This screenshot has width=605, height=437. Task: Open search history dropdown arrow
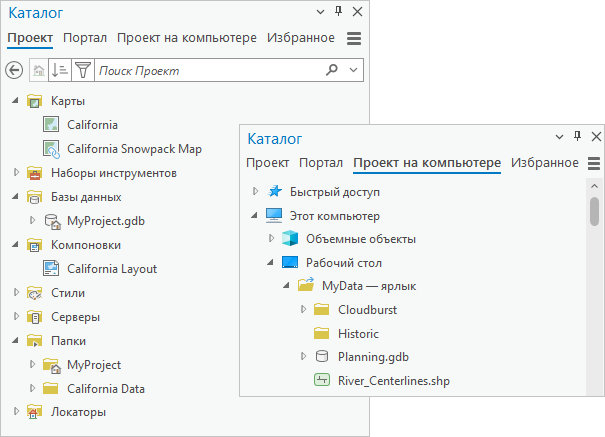[355, 70]
